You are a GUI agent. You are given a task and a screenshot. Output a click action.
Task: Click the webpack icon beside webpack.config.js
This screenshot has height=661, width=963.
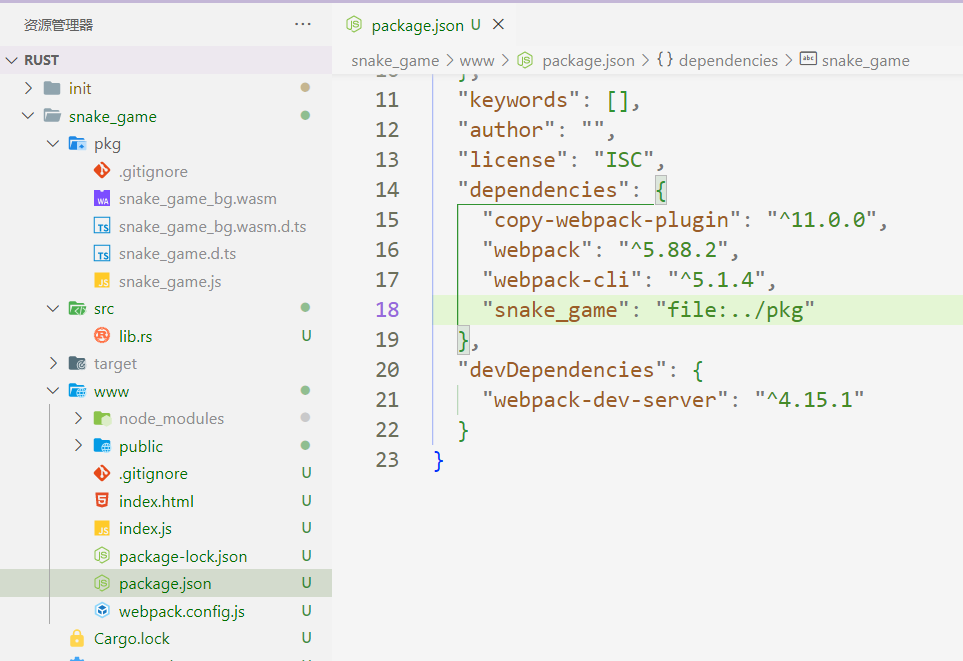click(101, 611)
